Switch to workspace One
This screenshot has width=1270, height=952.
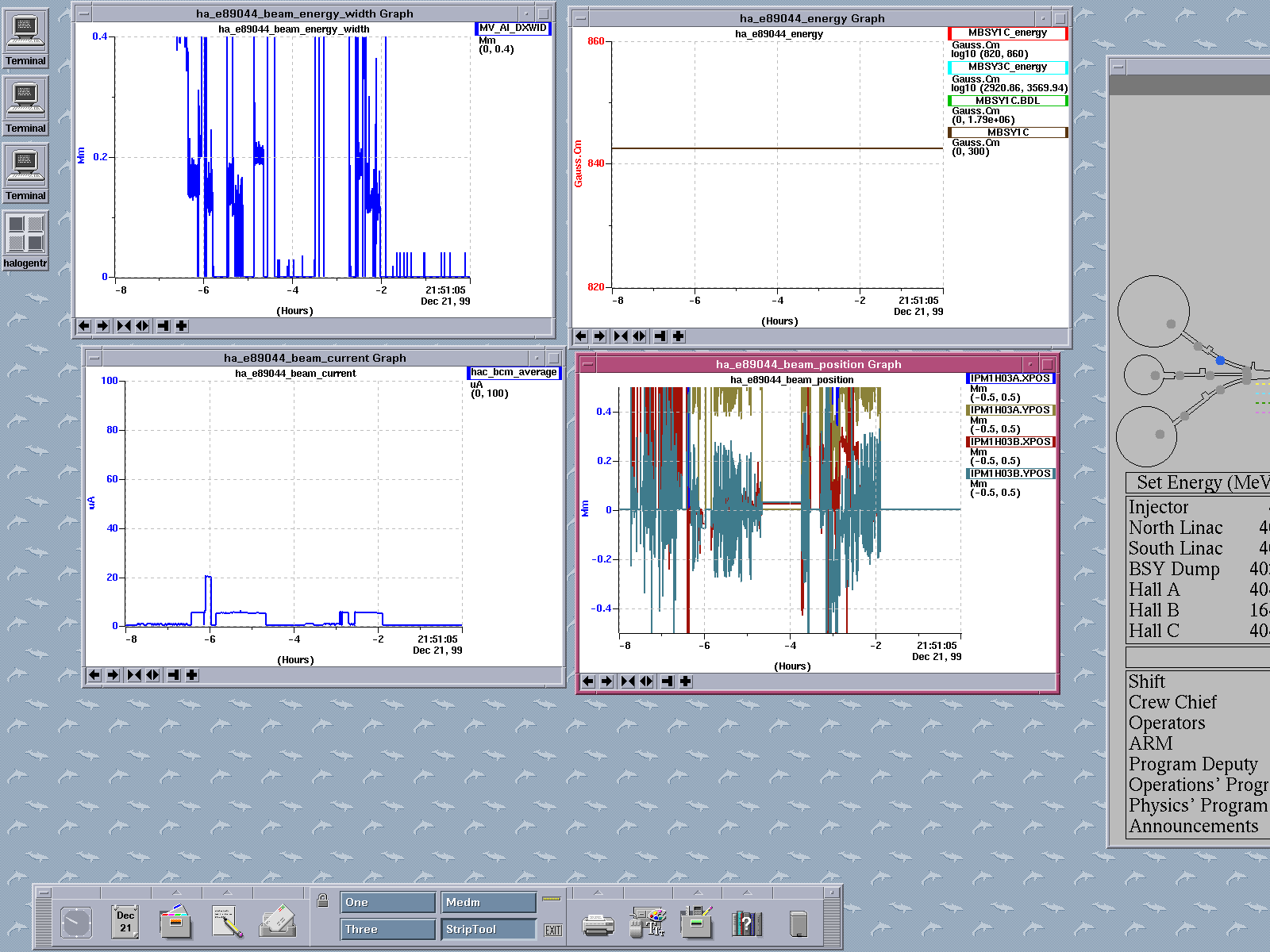(x=388, y=903)
